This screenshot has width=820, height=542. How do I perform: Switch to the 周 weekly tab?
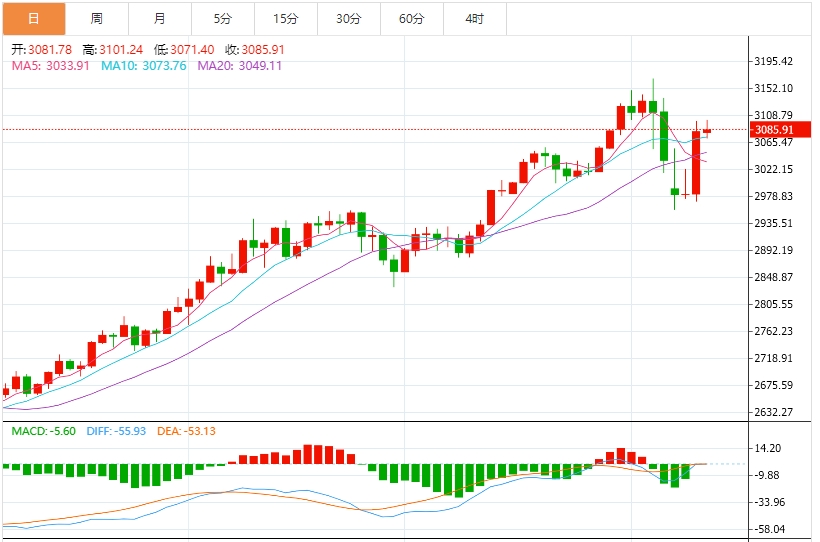click(x=97, y=19)
